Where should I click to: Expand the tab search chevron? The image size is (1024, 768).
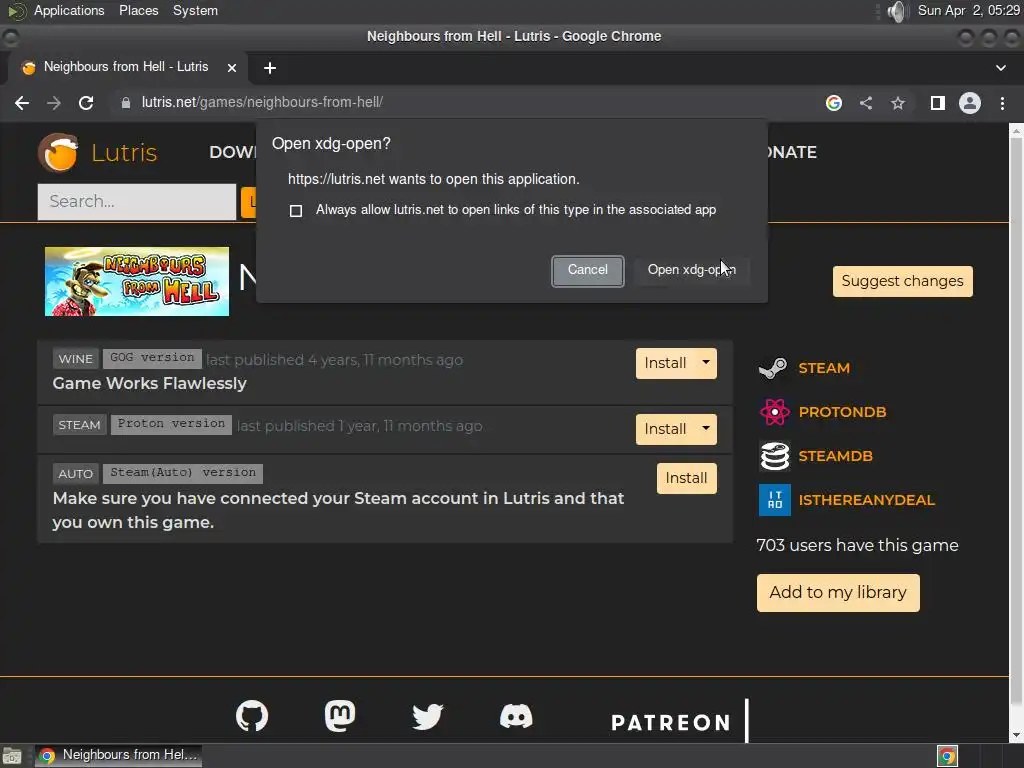tap(1000, 68)
